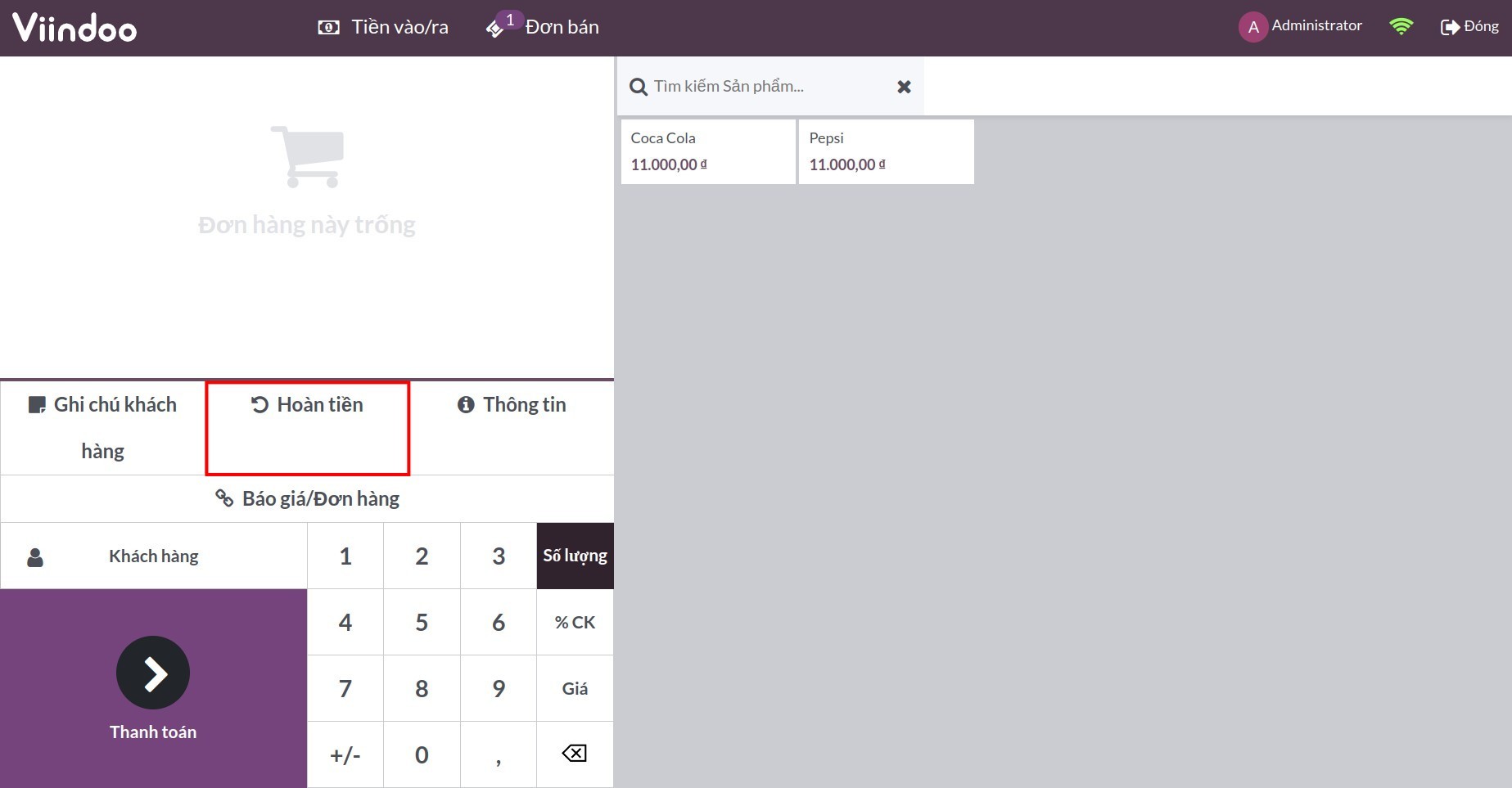Select Khách hàng customer button
This screenshot has width=1512, height=788.
(x=154, y=556)
